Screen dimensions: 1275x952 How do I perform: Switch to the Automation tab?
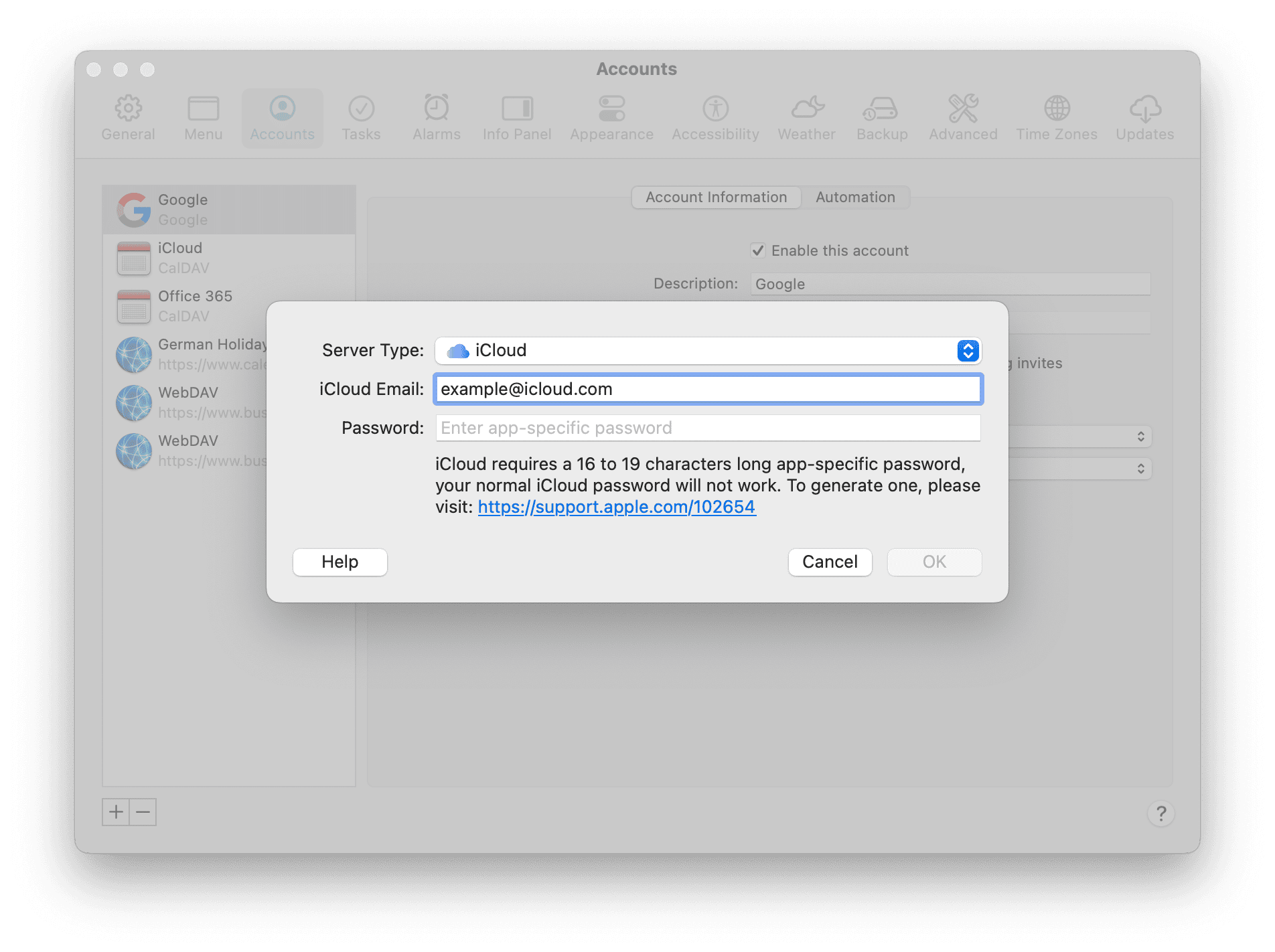click(854, 197)
